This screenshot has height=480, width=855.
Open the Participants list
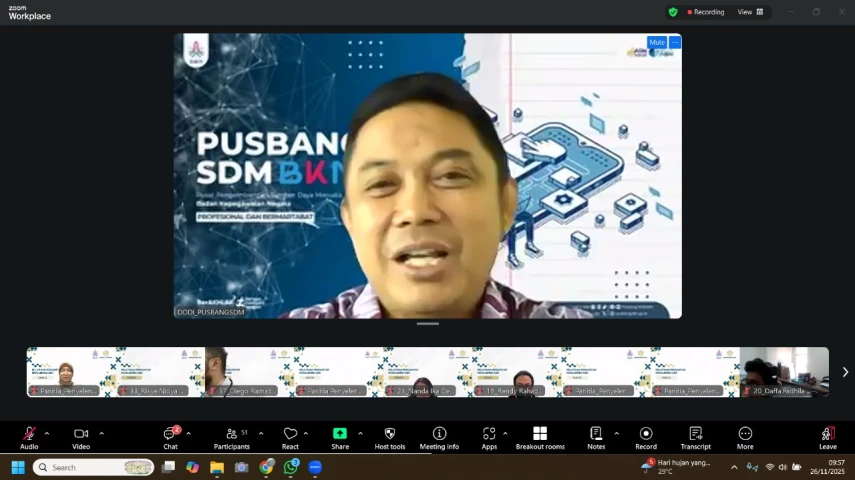[x=232, y=438]
